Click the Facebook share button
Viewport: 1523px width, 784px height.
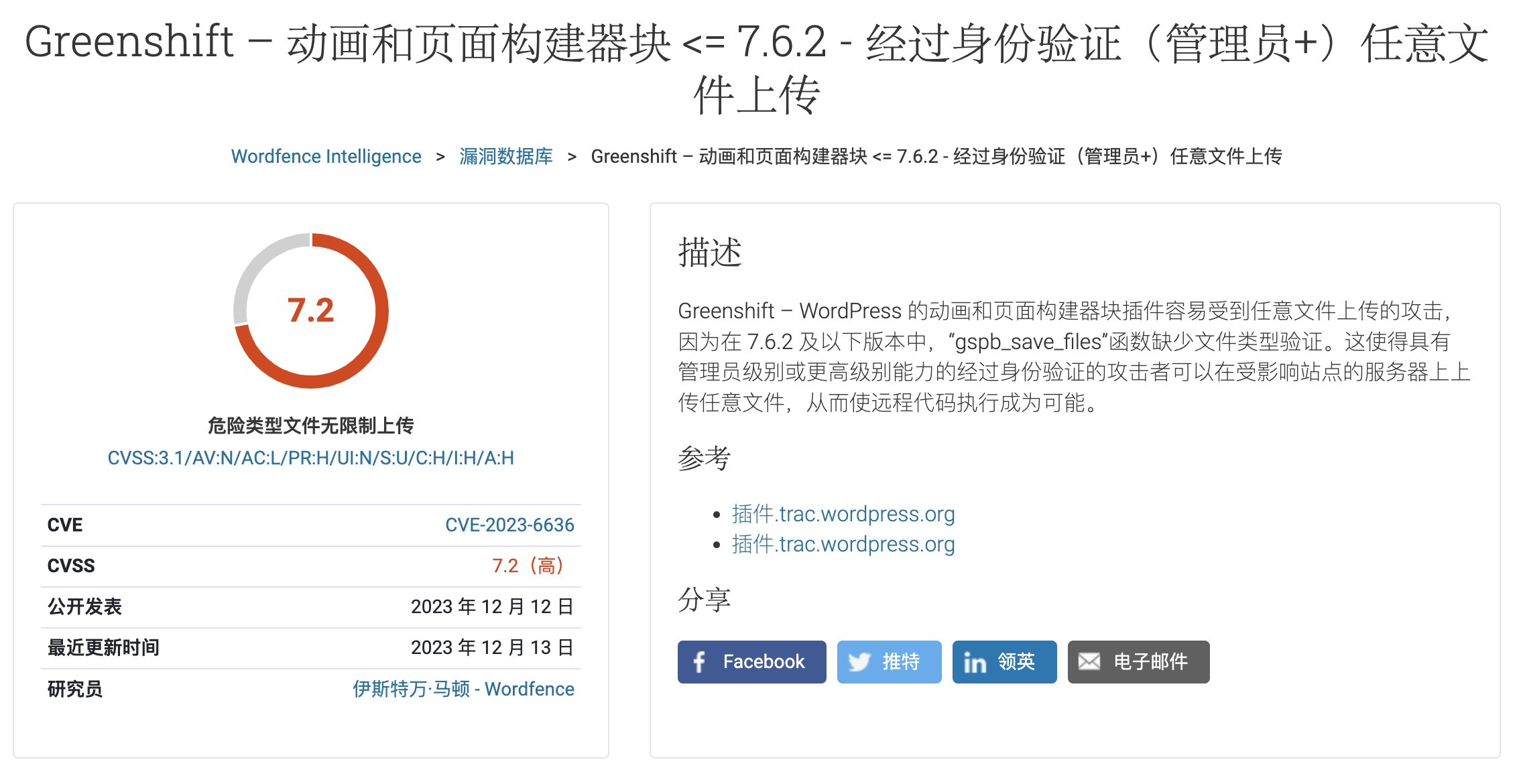(751, 661)
